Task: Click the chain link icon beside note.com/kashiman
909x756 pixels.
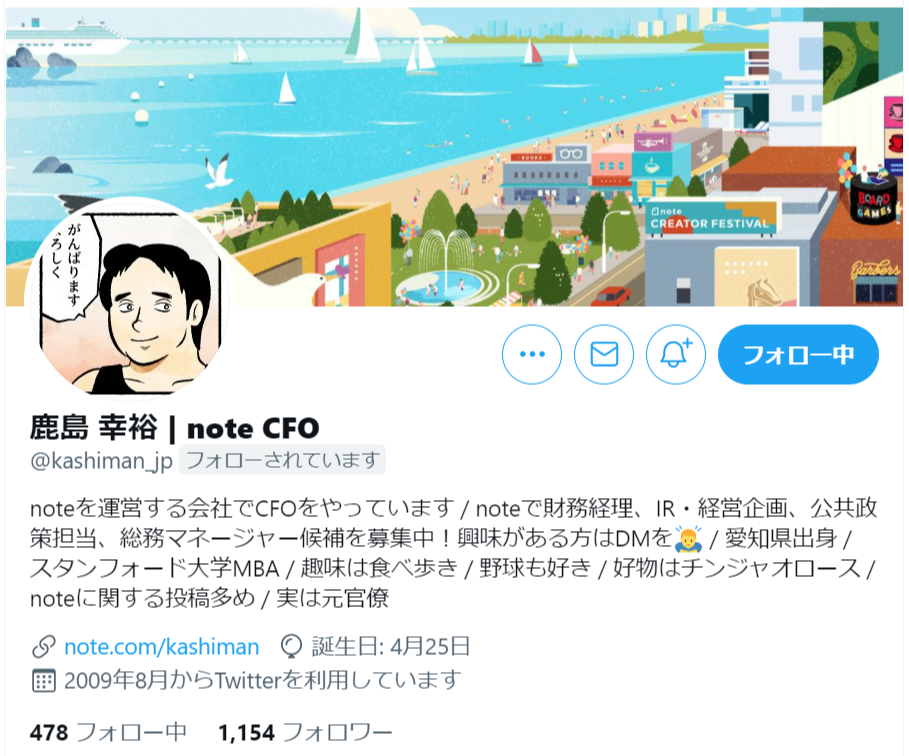Action: (43, 647)
